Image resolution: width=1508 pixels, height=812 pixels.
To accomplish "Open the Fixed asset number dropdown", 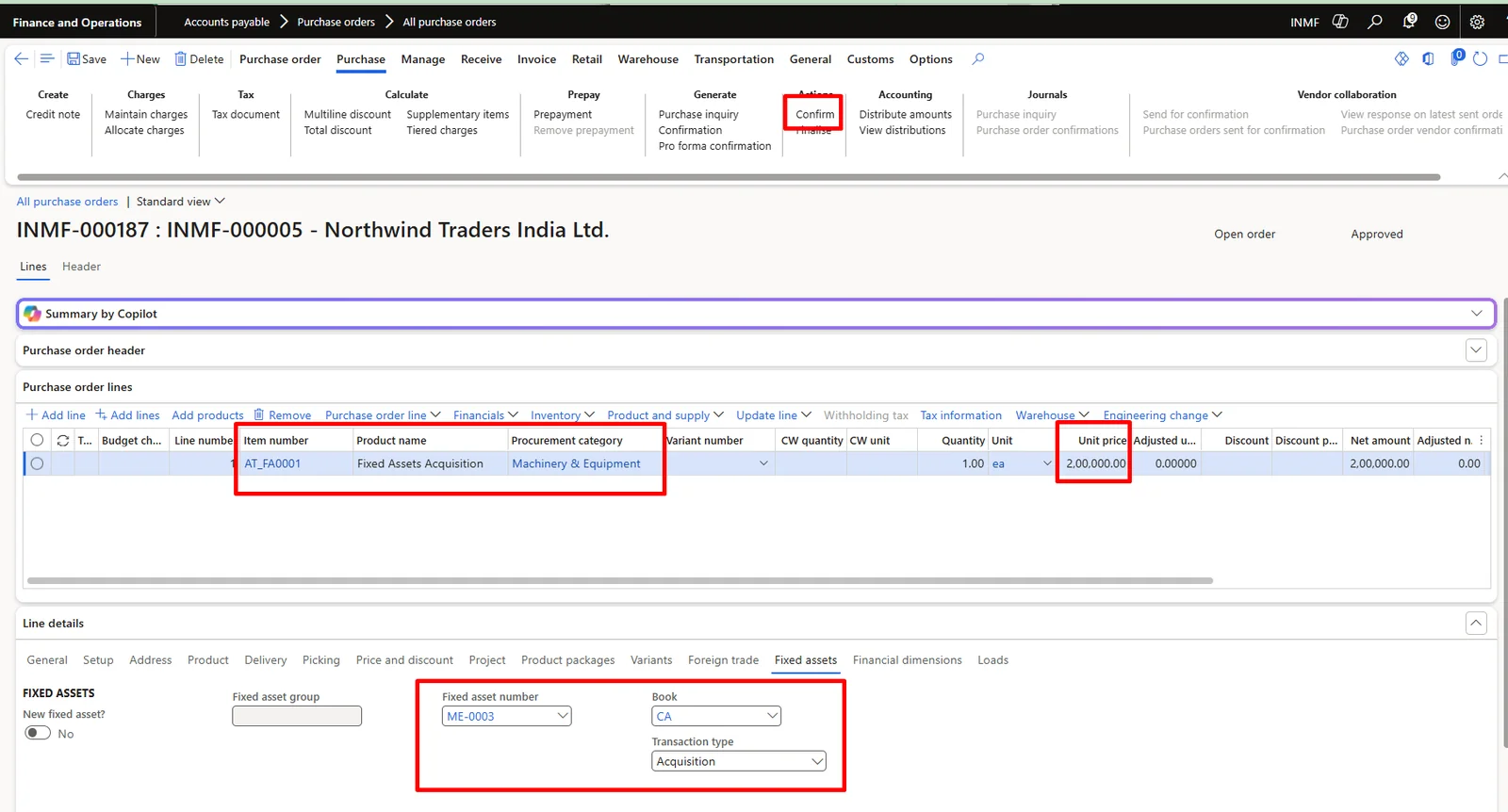I will point(563,716).
